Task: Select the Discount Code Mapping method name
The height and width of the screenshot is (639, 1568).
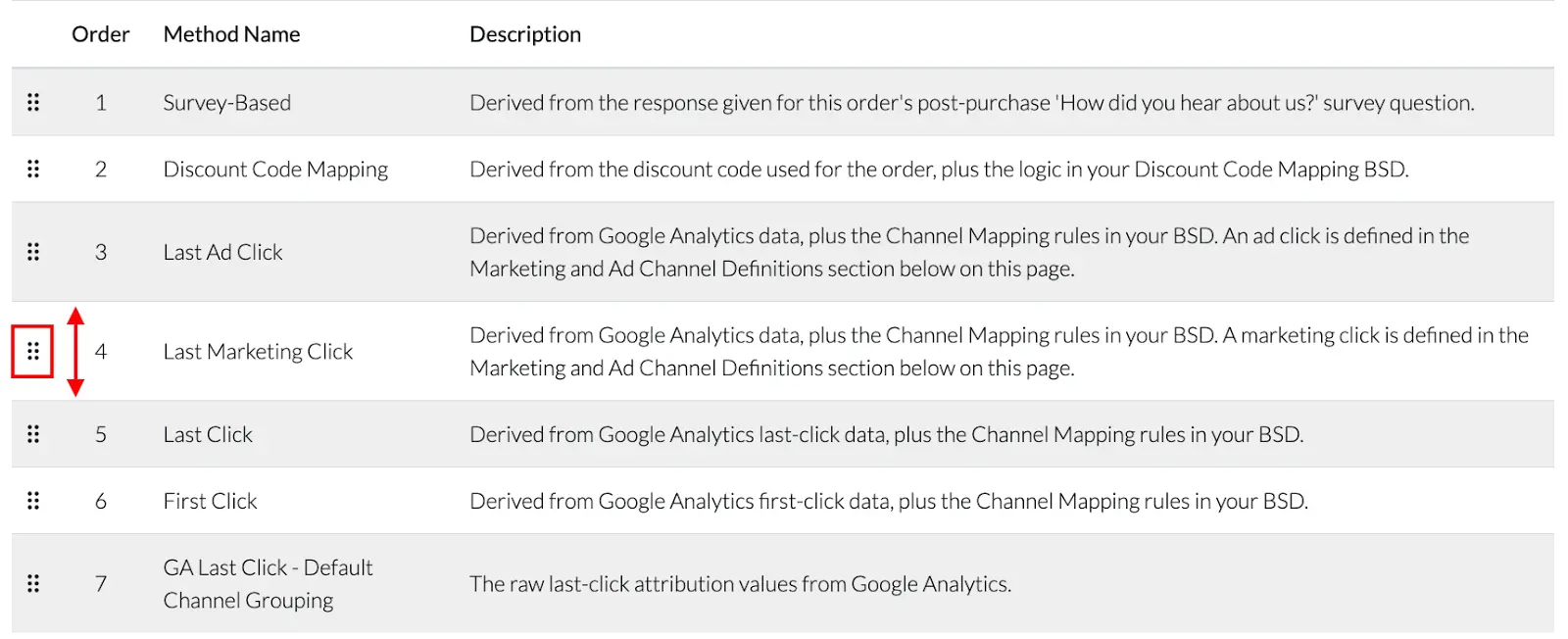Action: 275,170
